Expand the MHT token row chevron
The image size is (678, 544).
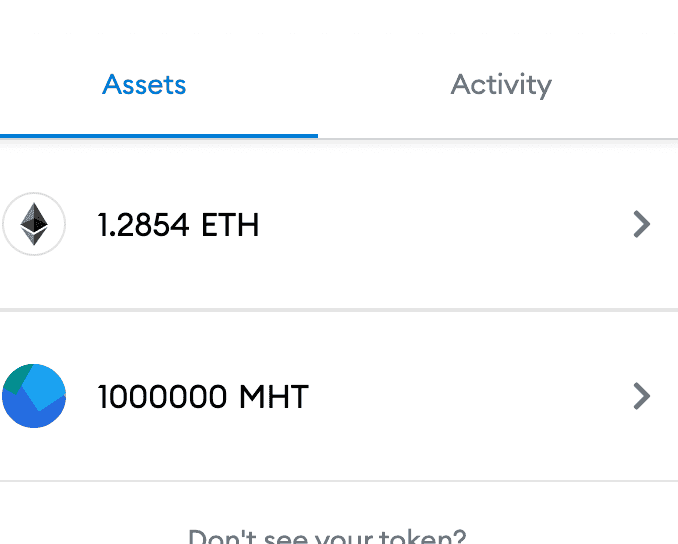(642, 397)
